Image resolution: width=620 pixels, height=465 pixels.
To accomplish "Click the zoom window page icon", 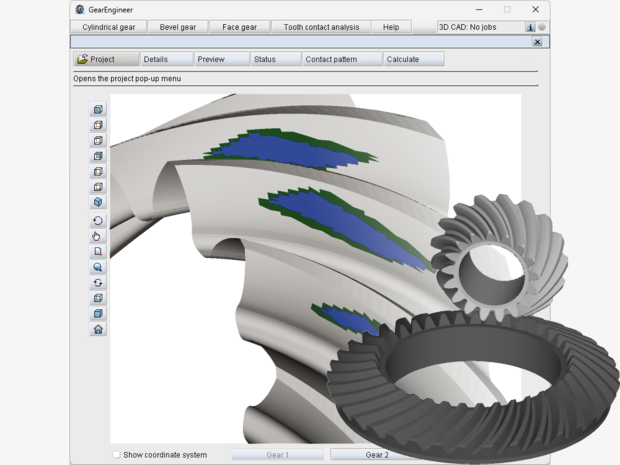I will pos(98,253).
